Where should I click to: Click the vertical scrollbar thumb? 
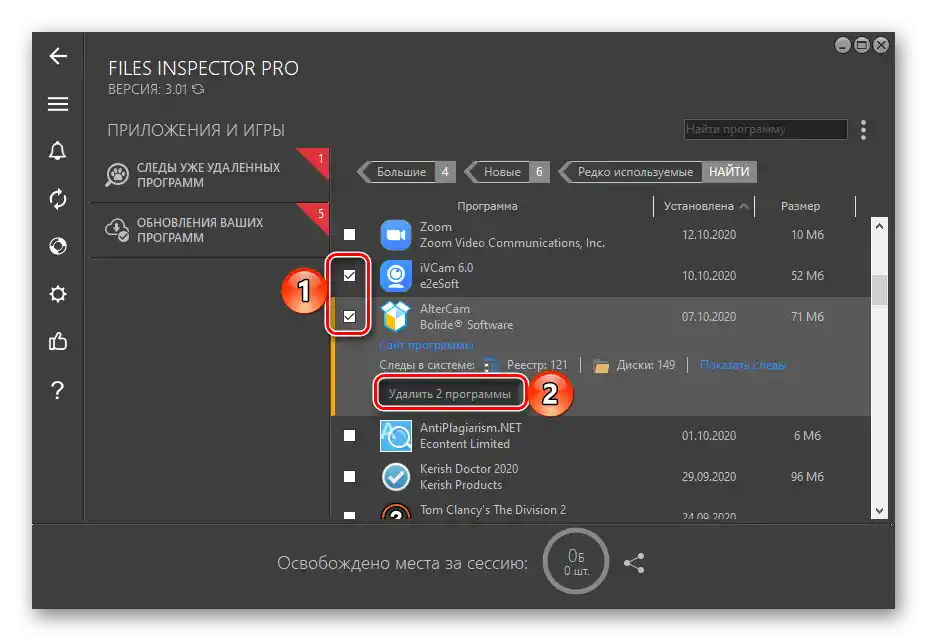(879, 290)
